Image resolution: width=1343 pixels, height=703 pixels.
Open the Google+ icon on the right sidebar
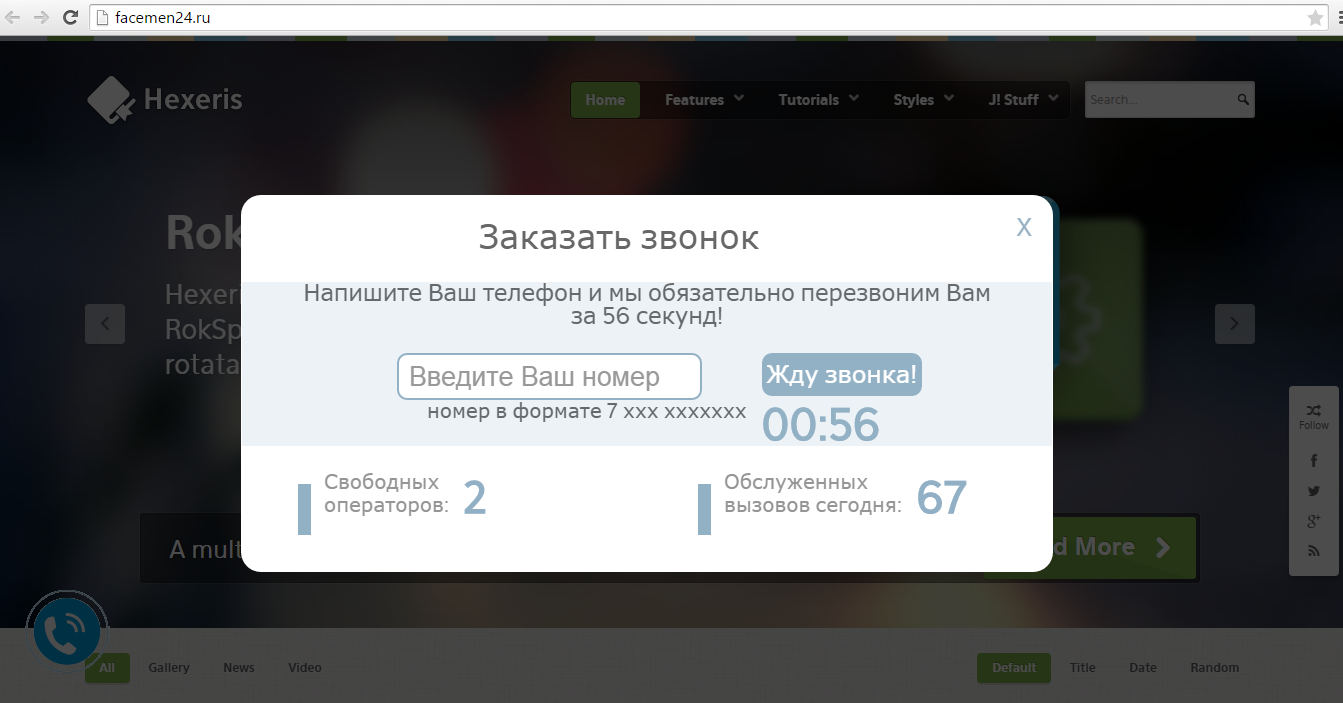(1313, 520)
